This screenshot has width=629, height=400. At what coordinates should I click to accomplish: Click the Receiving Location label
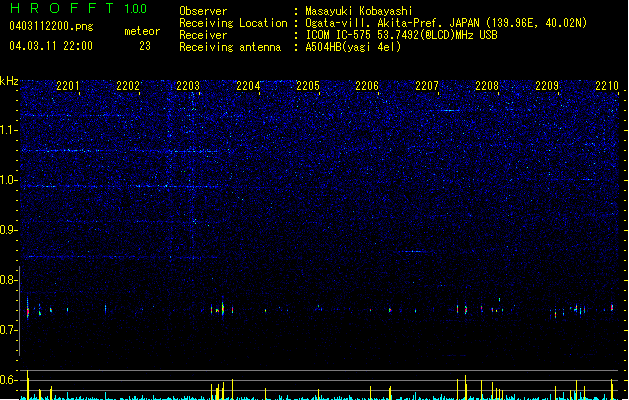233,23
